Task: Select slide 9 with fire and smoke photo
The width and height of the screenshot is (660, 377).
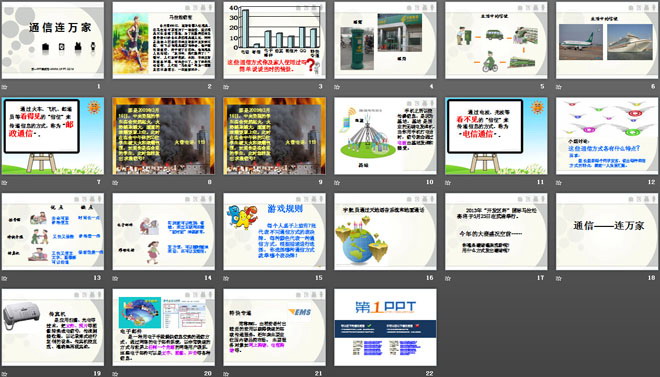Action: pos(274,136)
